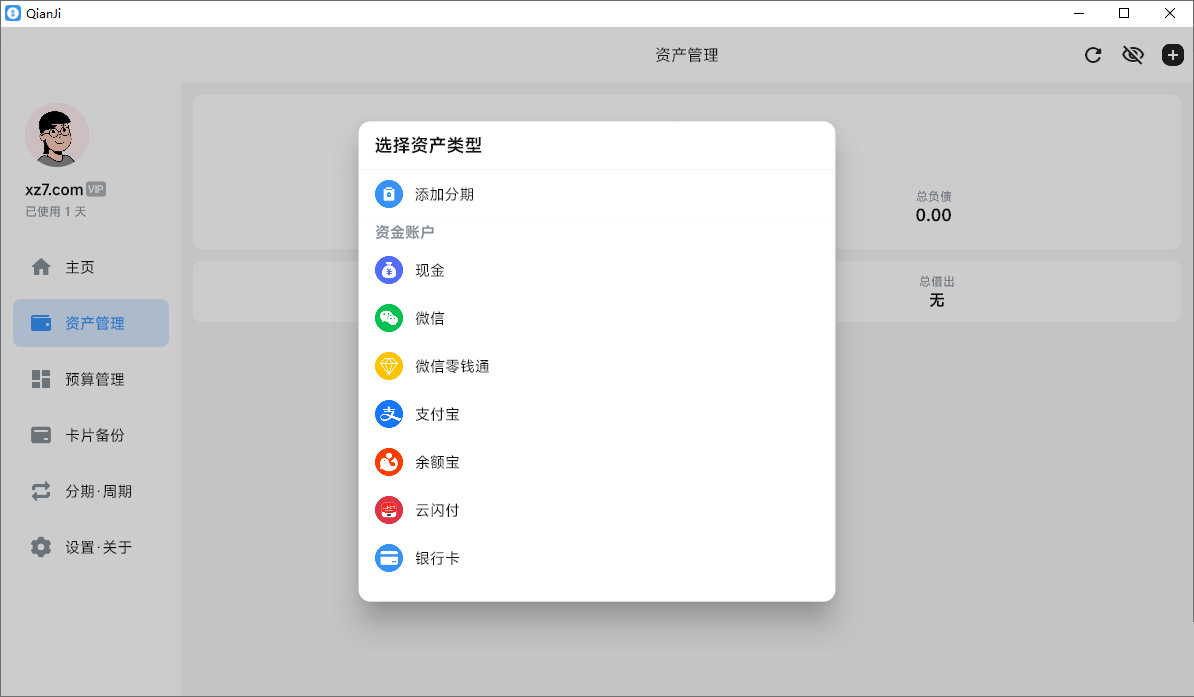1194x697 pixels.
Task: Close the QianJi window
Action: coord(1170,13)
